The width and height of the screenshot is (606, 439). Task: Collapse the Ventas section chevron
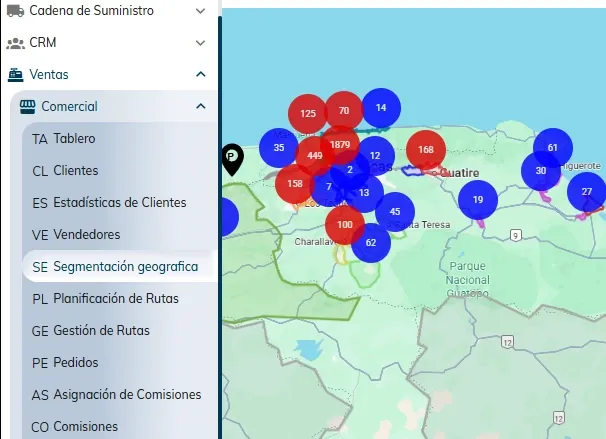click(x=200, y=74)
